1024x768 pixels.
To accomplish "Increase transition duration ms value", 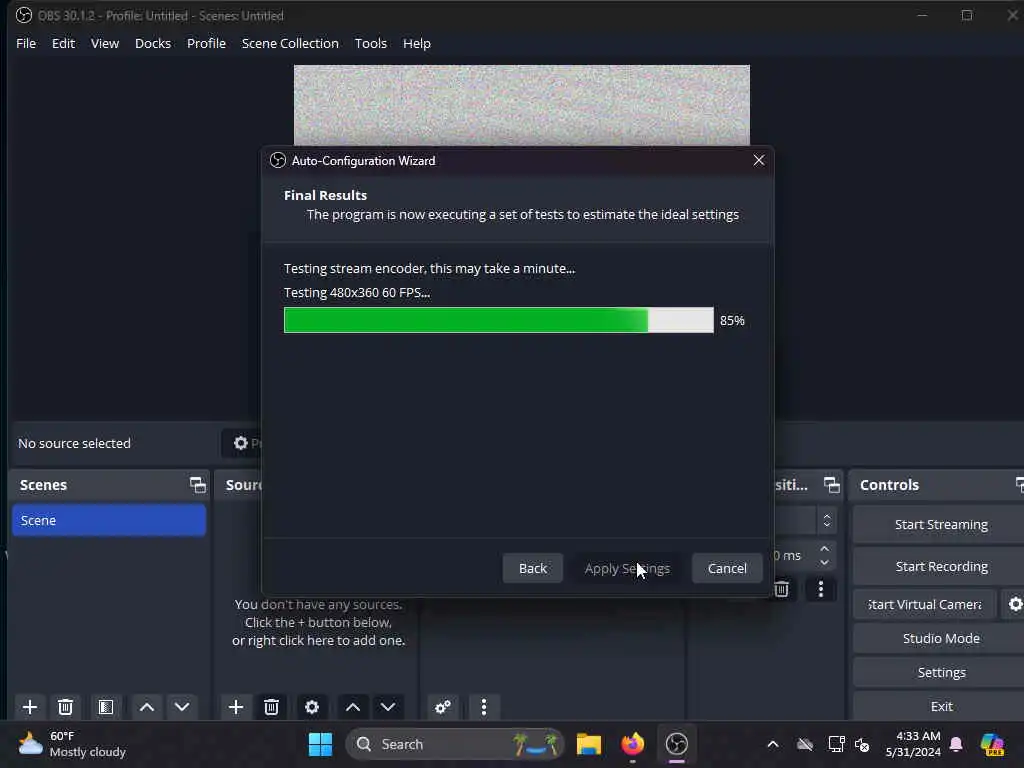I will pyautogui.click(x=824, y=549).
